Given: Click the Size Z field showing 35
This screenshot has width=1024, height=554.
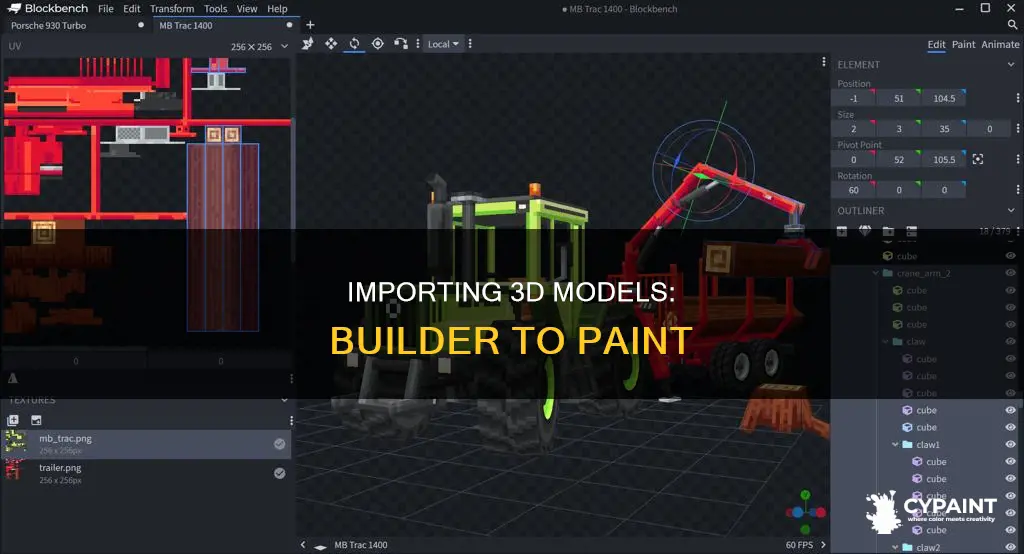Looking at the screenshot, I should (x=944, y=129).
